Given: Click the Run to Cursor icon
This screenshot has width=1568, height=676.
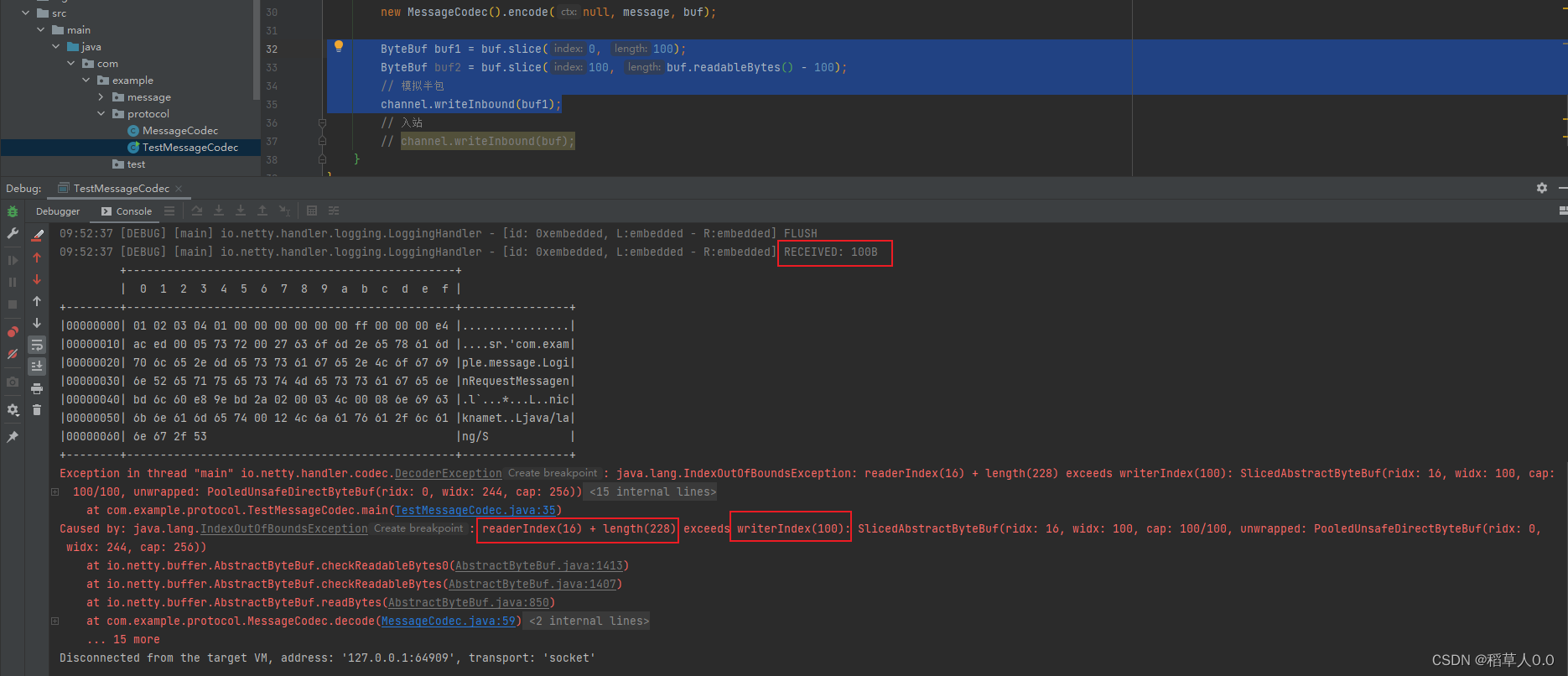Looking at the screenshot, I should tap(285, 211).
